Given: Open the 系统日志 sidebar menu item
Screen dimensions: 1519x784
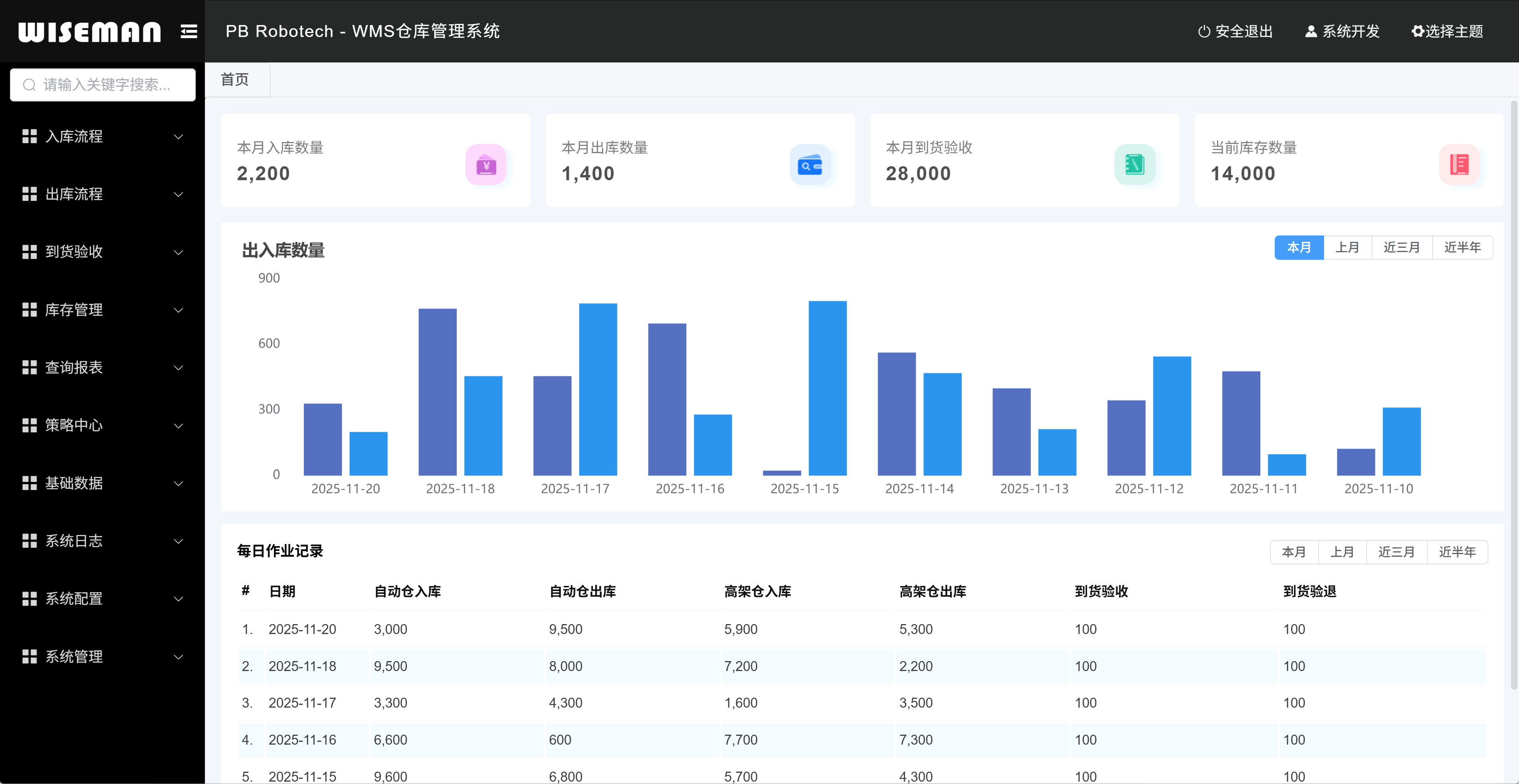Looking at the screenshot, I should tap(74, 541).
